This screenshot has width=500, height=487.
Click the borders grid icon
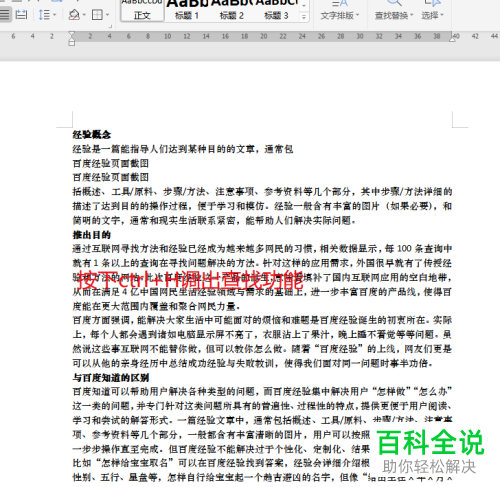point(97,15)
